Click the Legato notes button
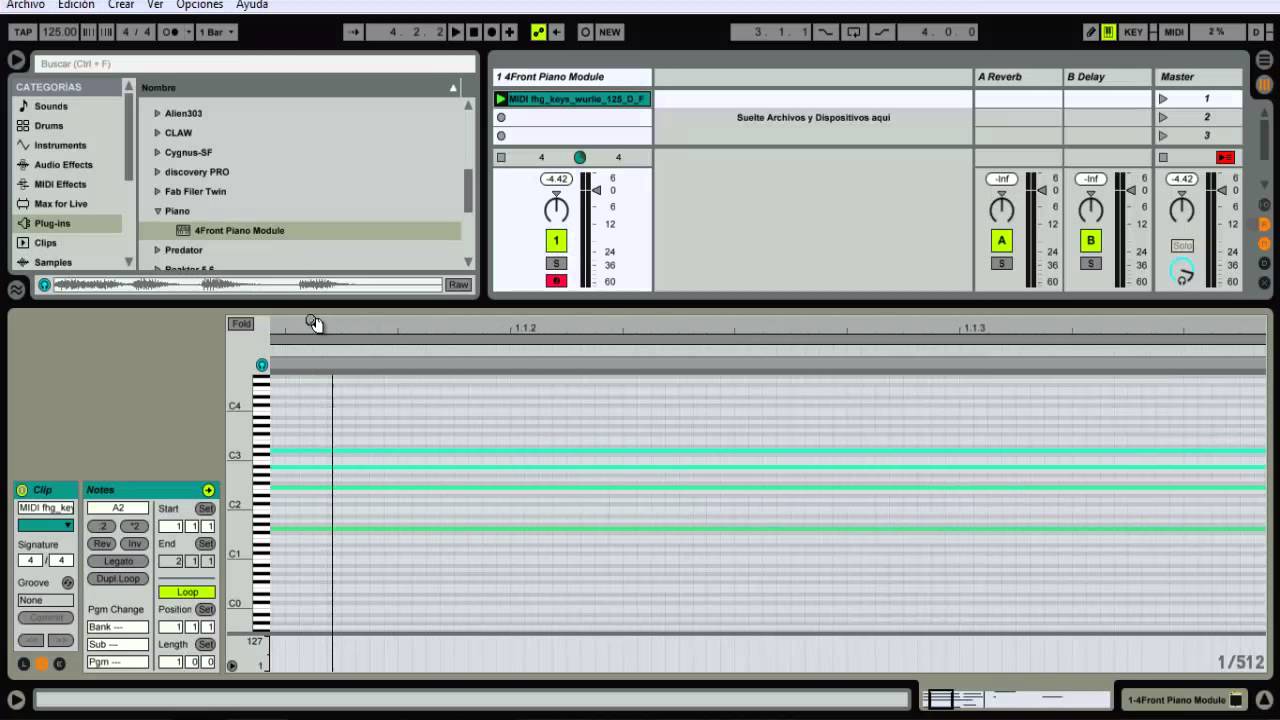1280x720 pixels. tap(118, 561)
